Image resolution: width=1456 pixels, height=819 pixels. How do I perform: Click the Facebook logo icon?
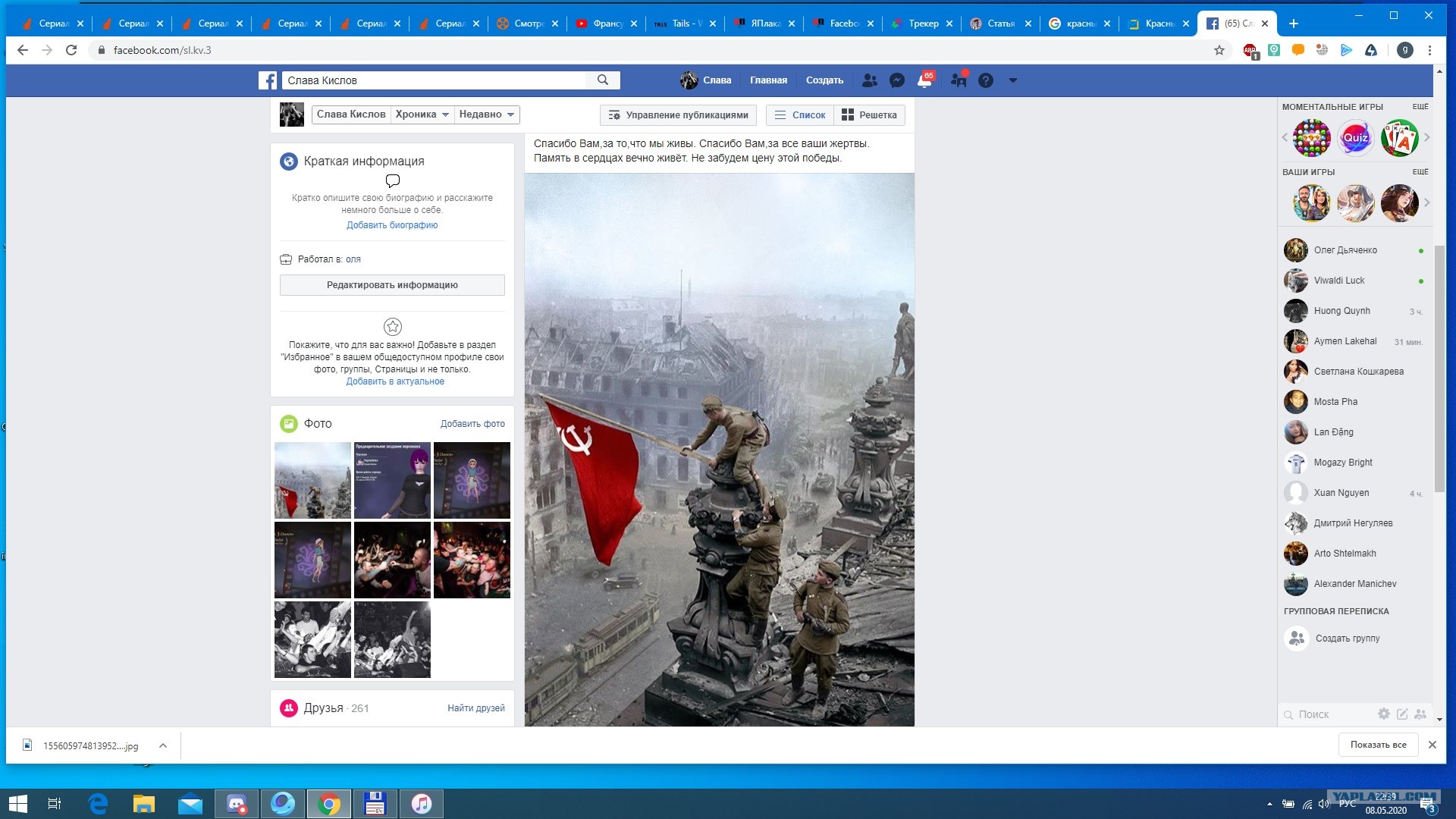coord(267,80)
